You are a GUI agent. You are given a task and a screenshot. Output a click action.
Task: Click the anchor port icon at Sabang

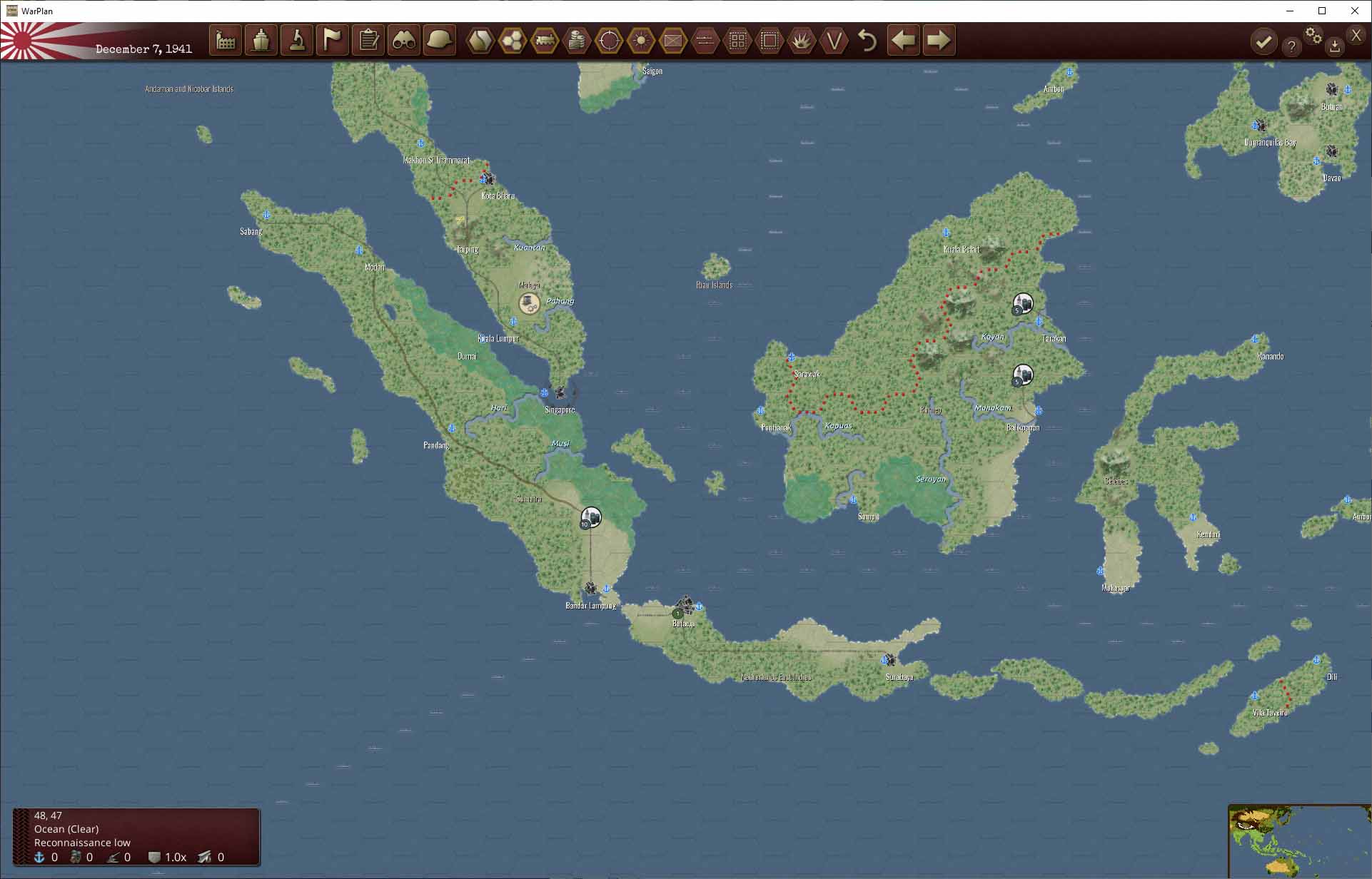pos(267,215)
